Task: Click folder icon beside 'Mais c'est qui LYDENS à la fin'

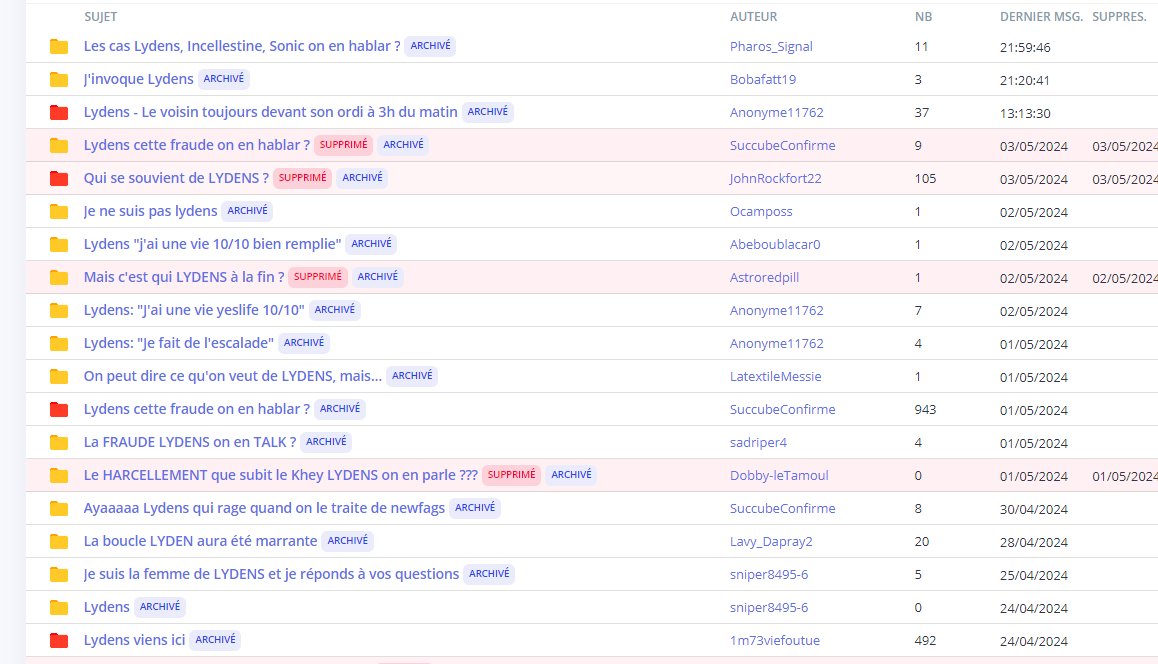Action: tap(59, 278)
